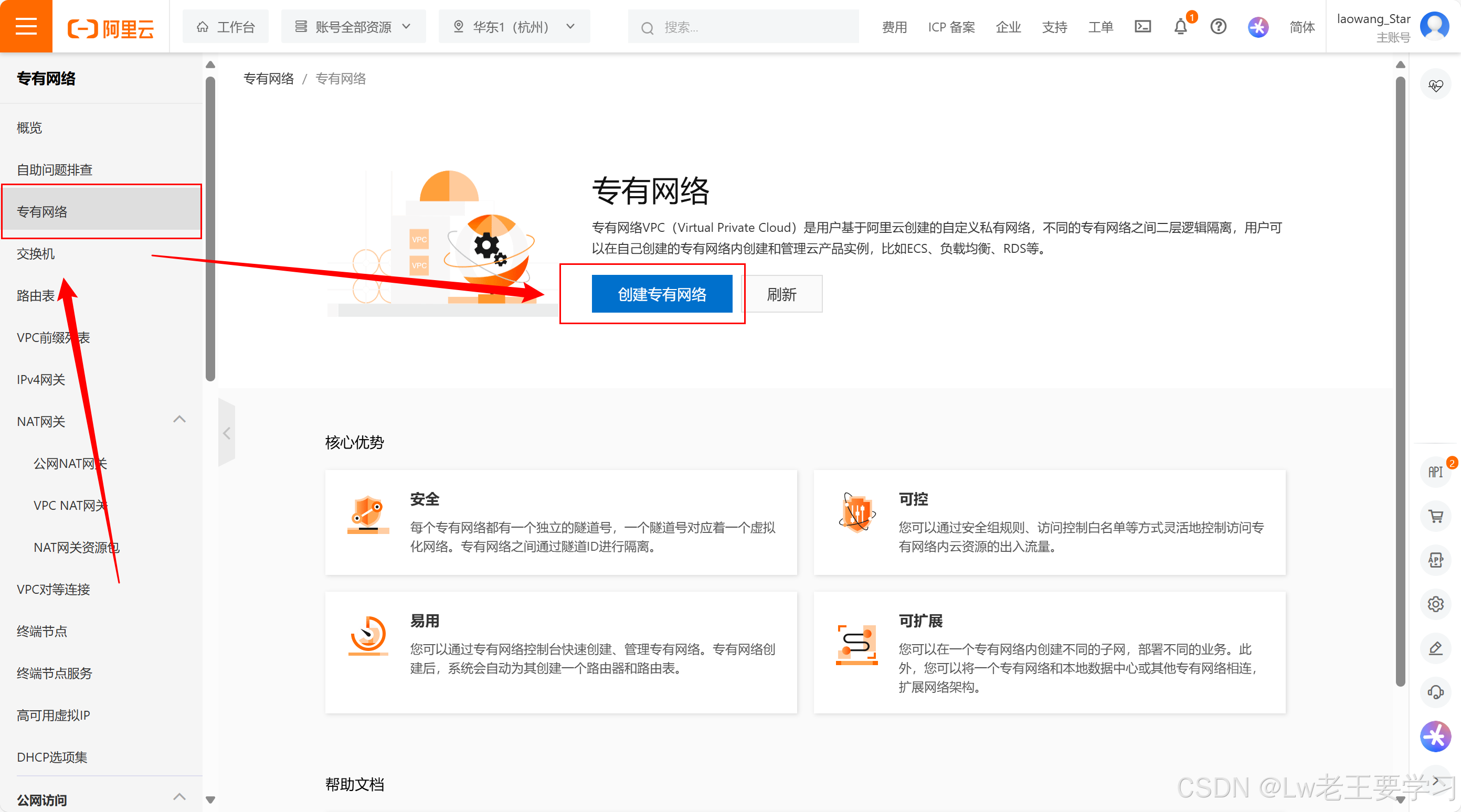Open the app document icon on right rail
Viewport: 1461px width, 812px height.
[x=1435, y=560]
